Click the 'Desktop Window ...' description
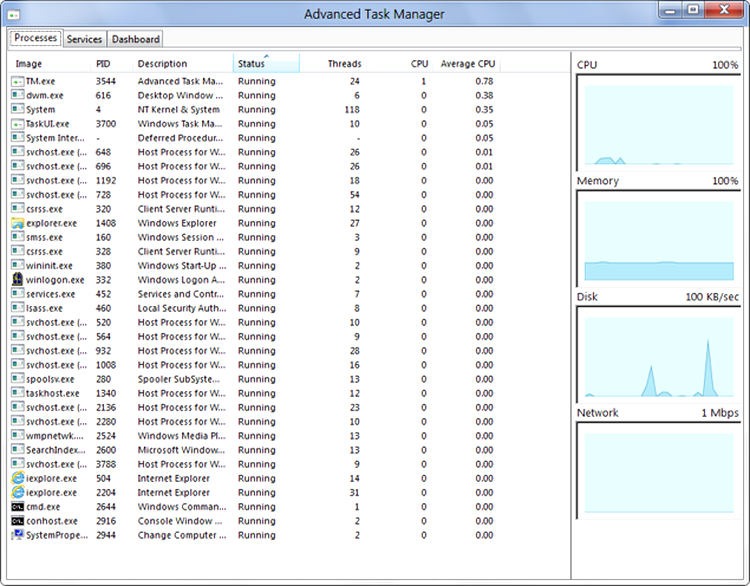The width and height of the screenshot is (750, 586). click(180, 95)
